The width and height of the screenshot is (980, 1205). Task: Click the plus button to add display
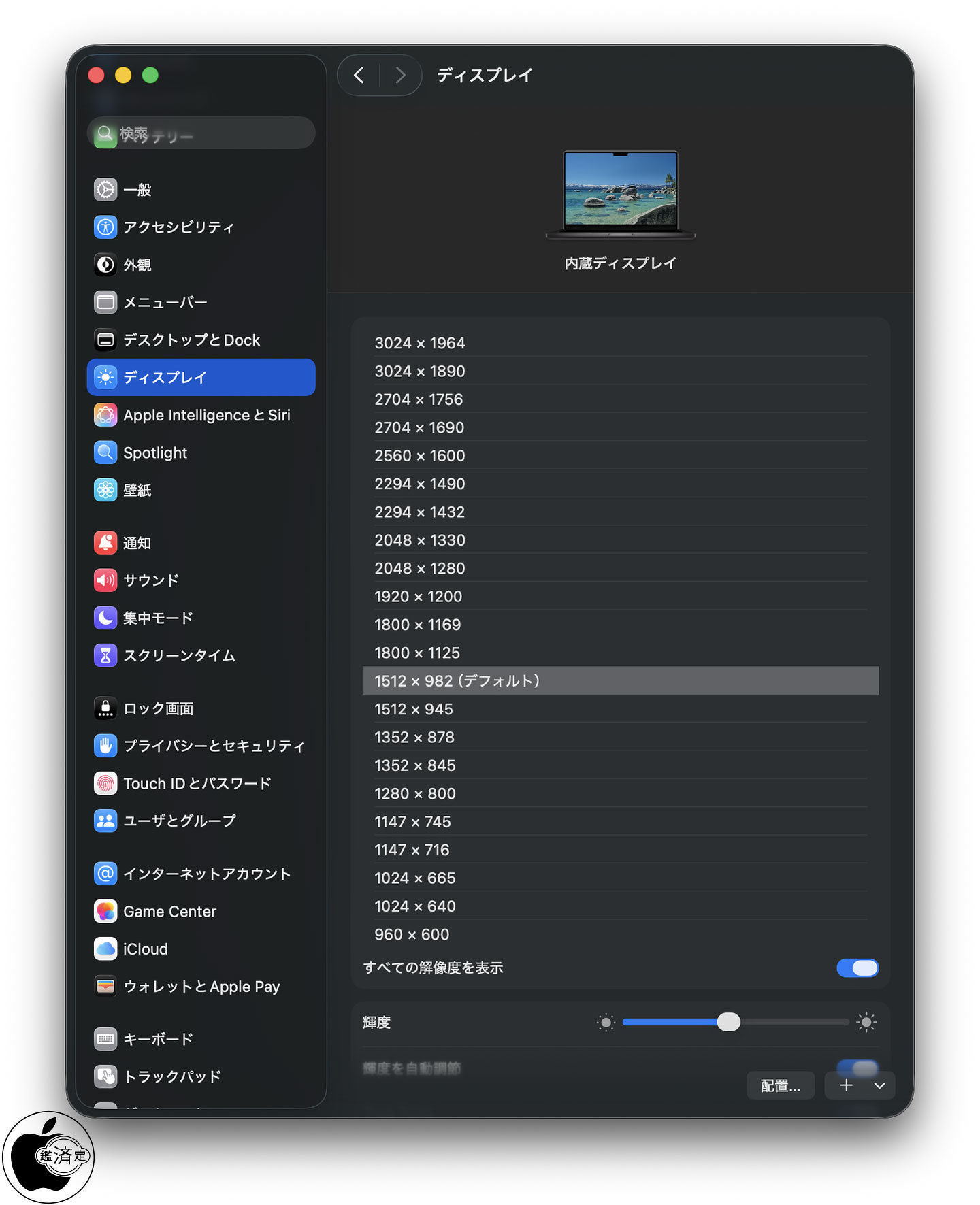click(846, 1085)
